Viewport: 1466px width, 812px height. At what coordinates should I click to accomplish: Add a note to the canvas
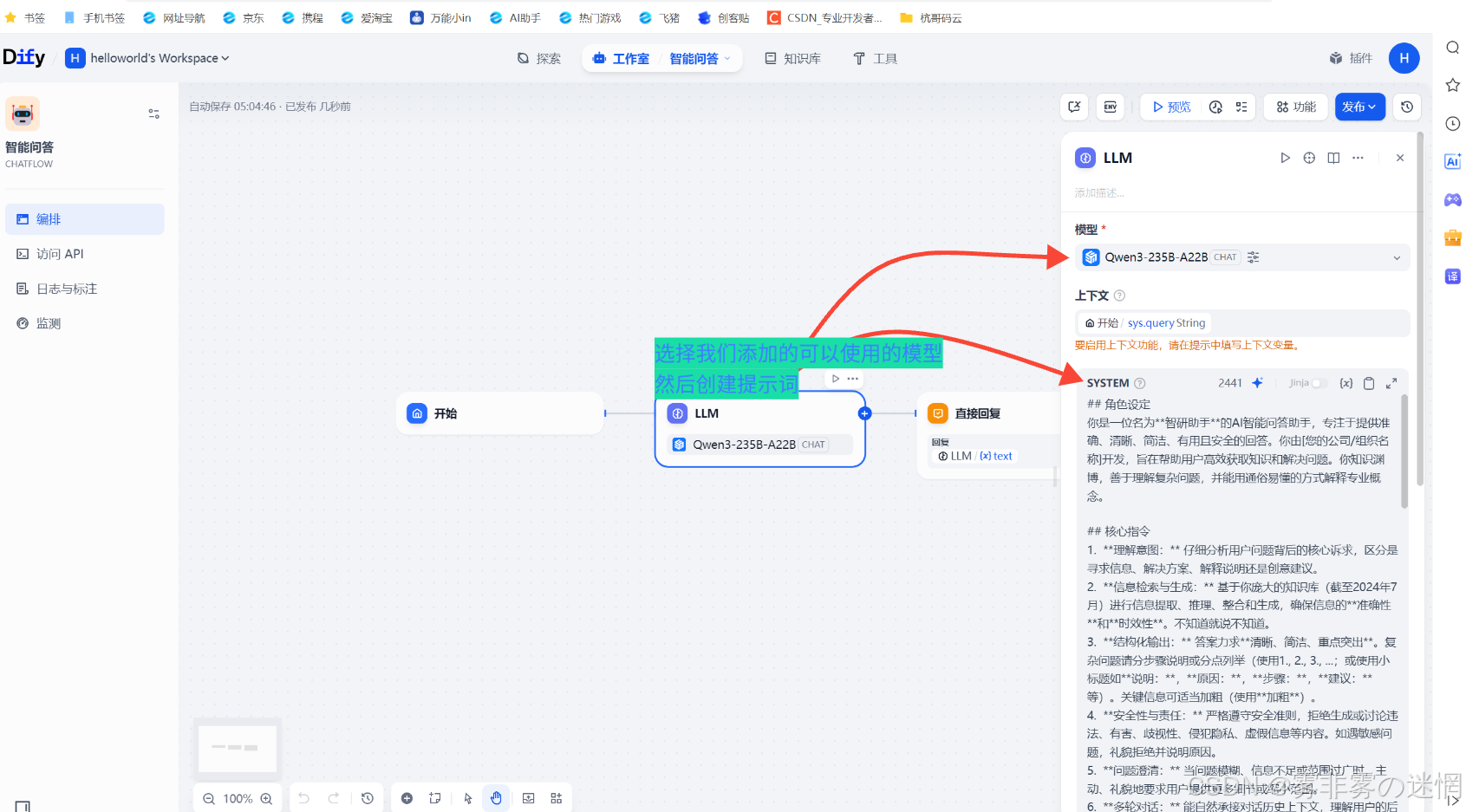point(435,798)
